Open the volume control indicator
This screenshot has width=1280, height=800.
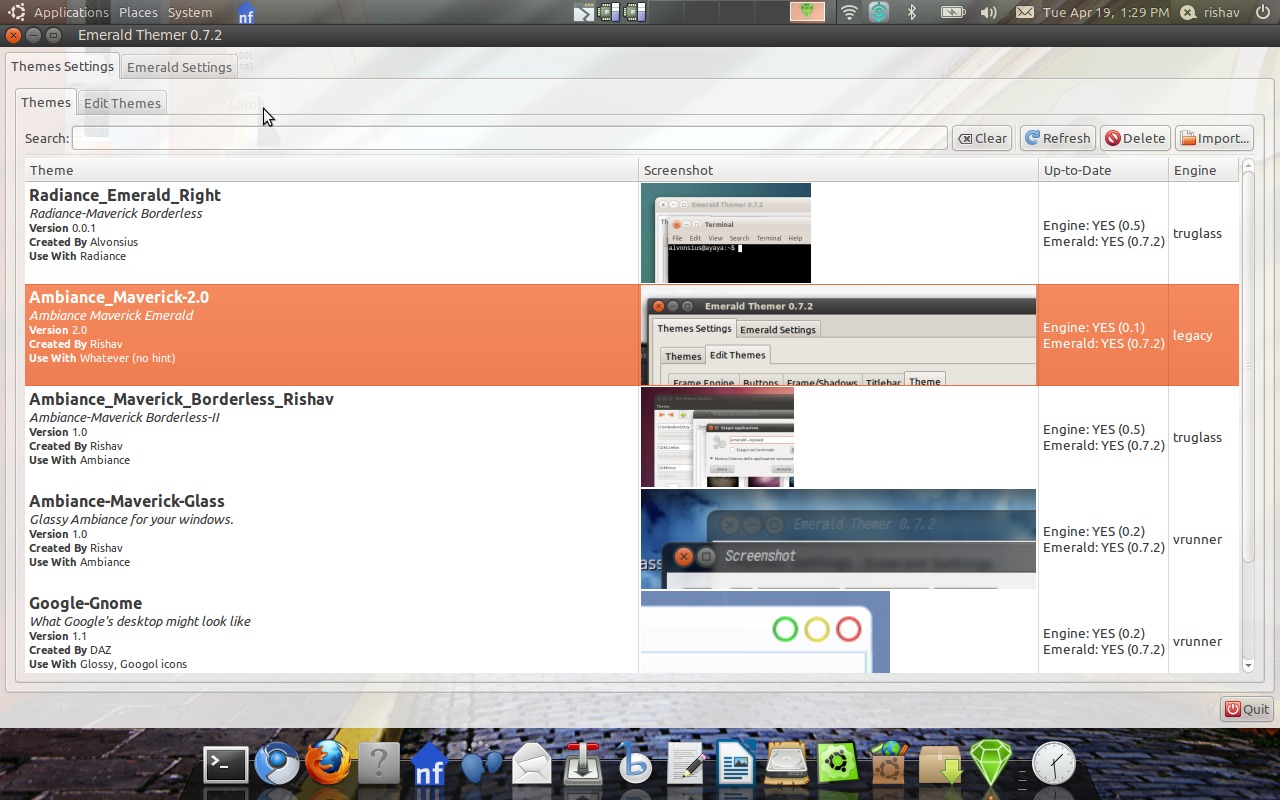[988, 12]
